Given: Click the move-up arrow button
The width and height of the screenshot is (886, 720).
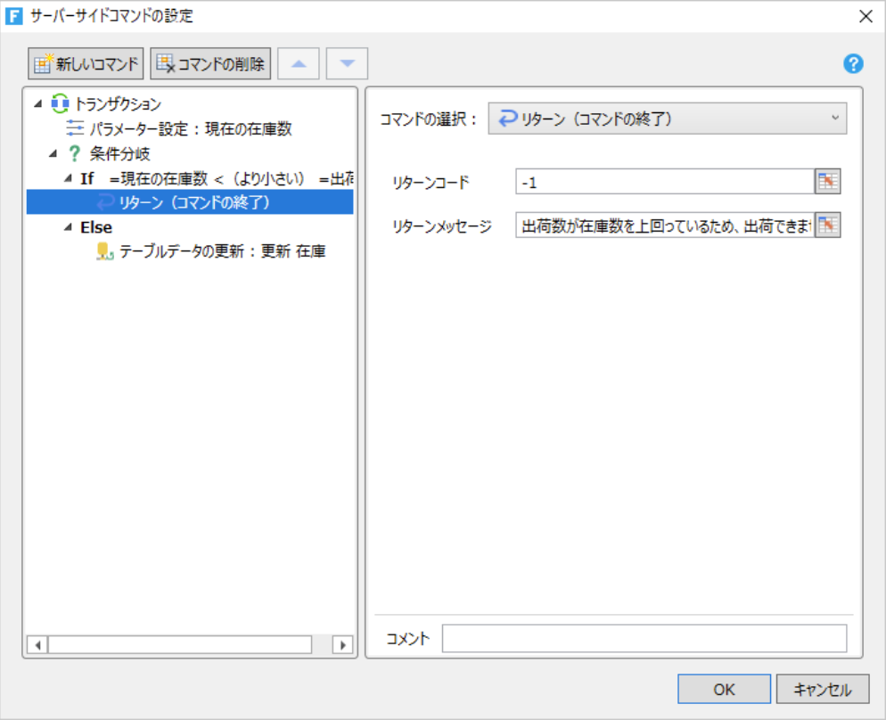Looking at the screenshot, I should click(x=298, y=63).
